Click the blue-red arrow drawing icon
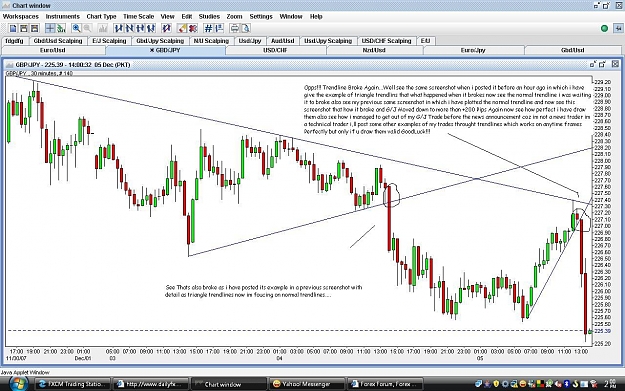Image resolution: width=625 pixels, height=391 pixels. [166, 28]
